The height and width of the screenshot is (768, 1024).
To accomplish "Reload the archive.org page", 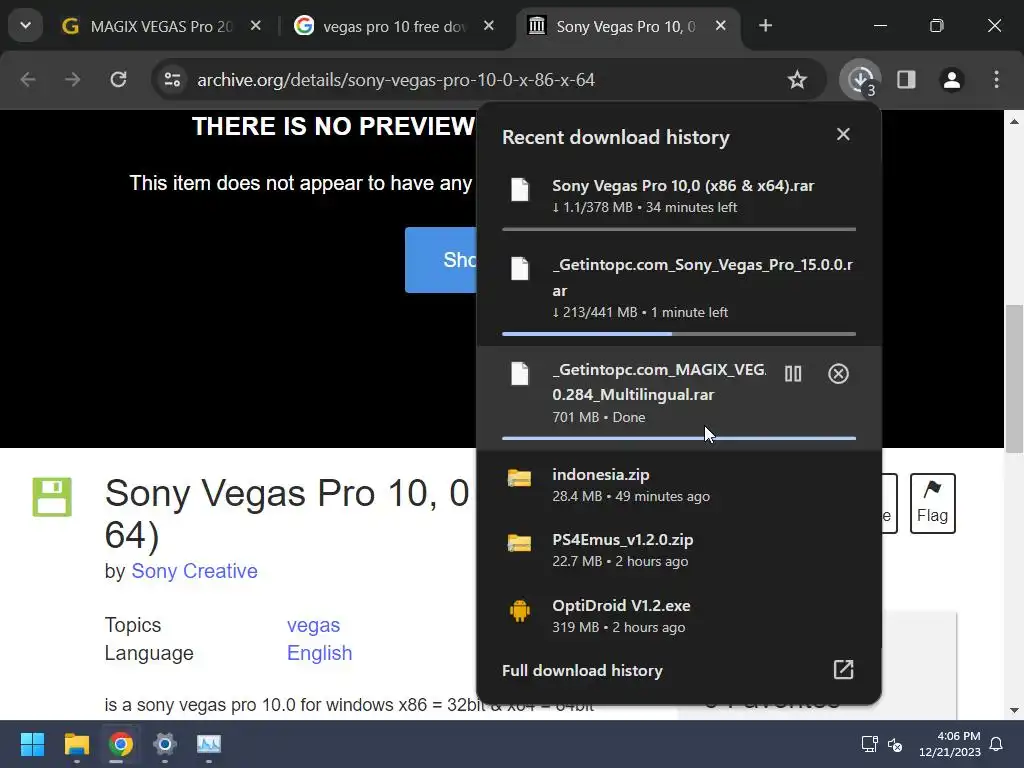I will 118,80.
